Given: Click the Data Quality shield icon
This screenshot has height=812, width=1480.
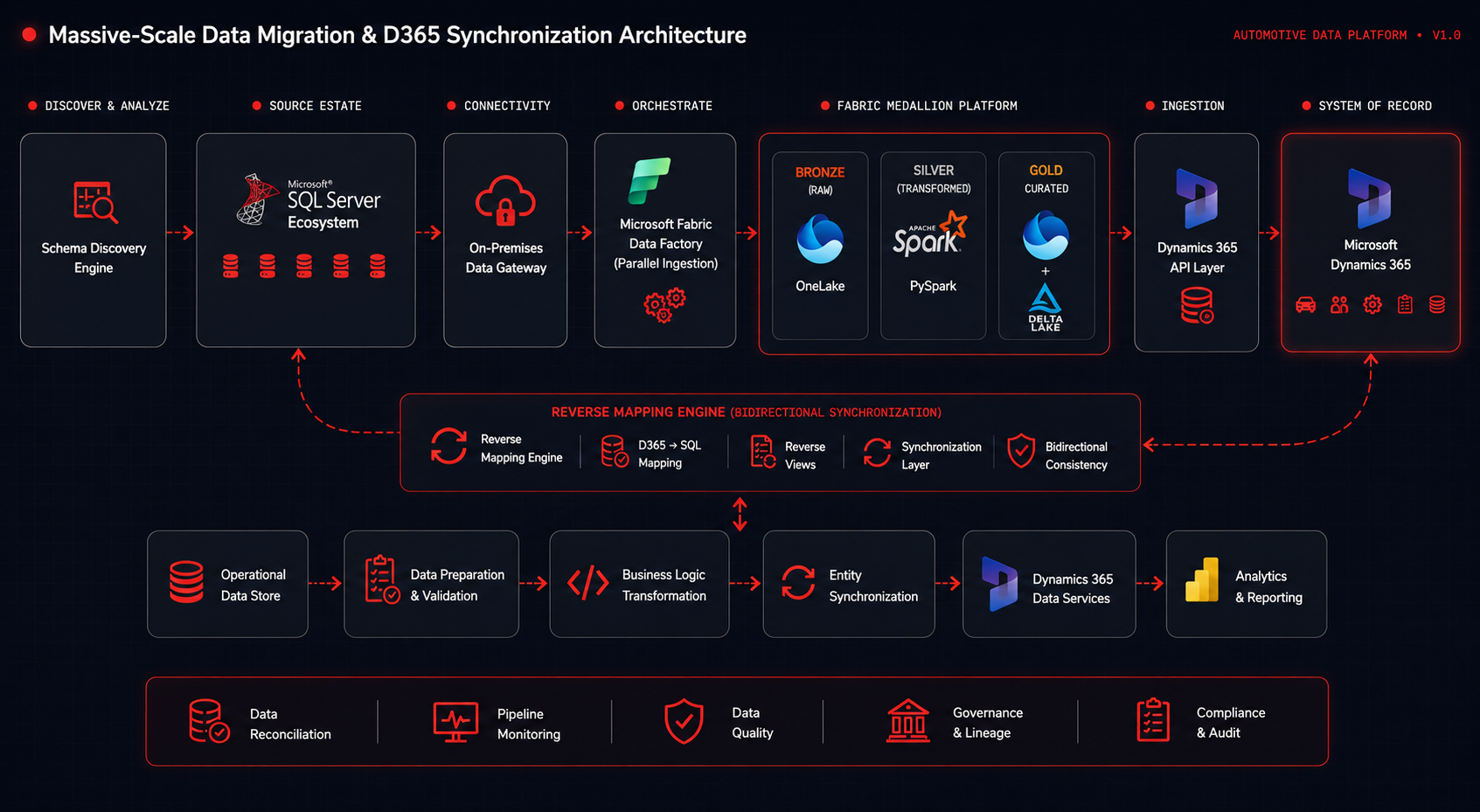Looking at the screenshot, I should pos(684,721).
